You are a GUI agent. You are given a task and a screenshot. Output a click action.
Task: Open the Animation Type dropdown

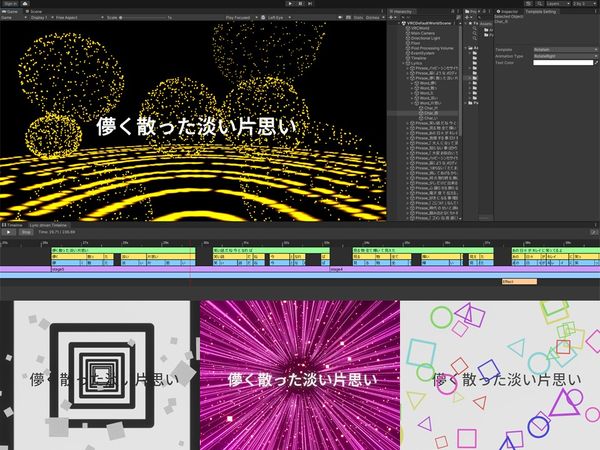pyautogui.click(x=565, y=56)
